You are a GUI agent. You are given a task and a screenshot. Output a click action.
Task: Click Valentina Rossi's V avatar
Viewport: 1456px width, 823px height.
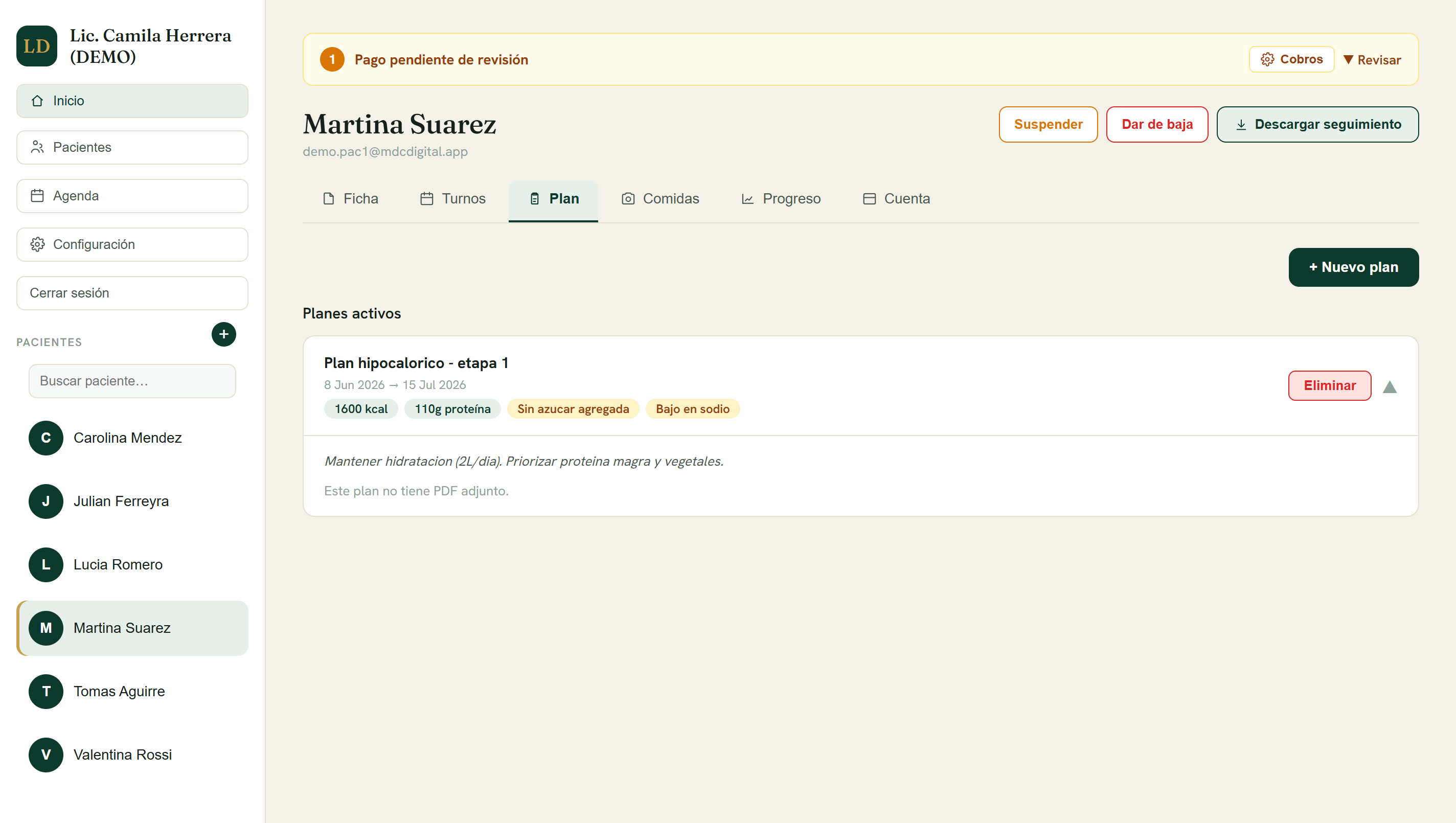pos(46,754)
